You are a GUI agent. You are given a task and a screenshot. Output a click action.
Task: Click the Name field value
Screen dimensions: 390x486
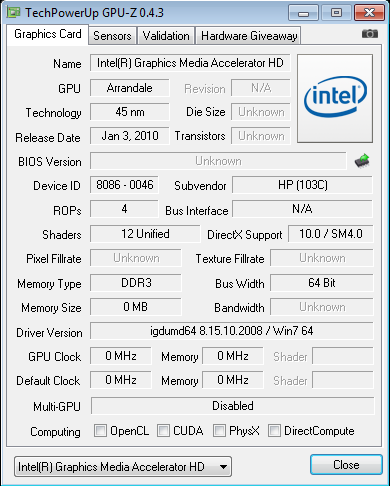(x=190, y=63)
